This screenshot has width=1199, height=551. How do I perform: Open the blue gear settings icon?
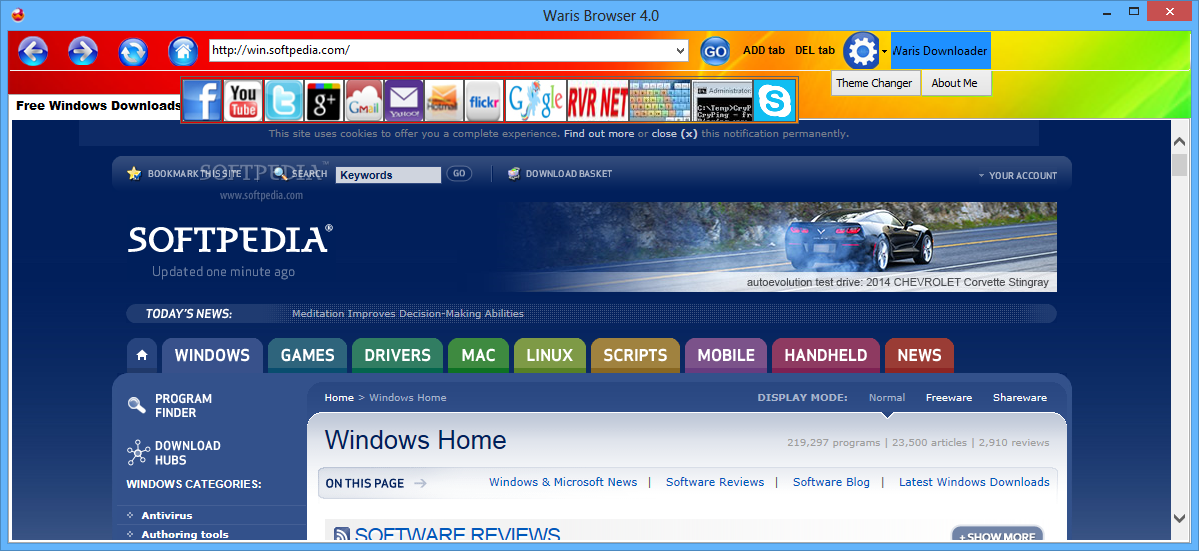862,51
